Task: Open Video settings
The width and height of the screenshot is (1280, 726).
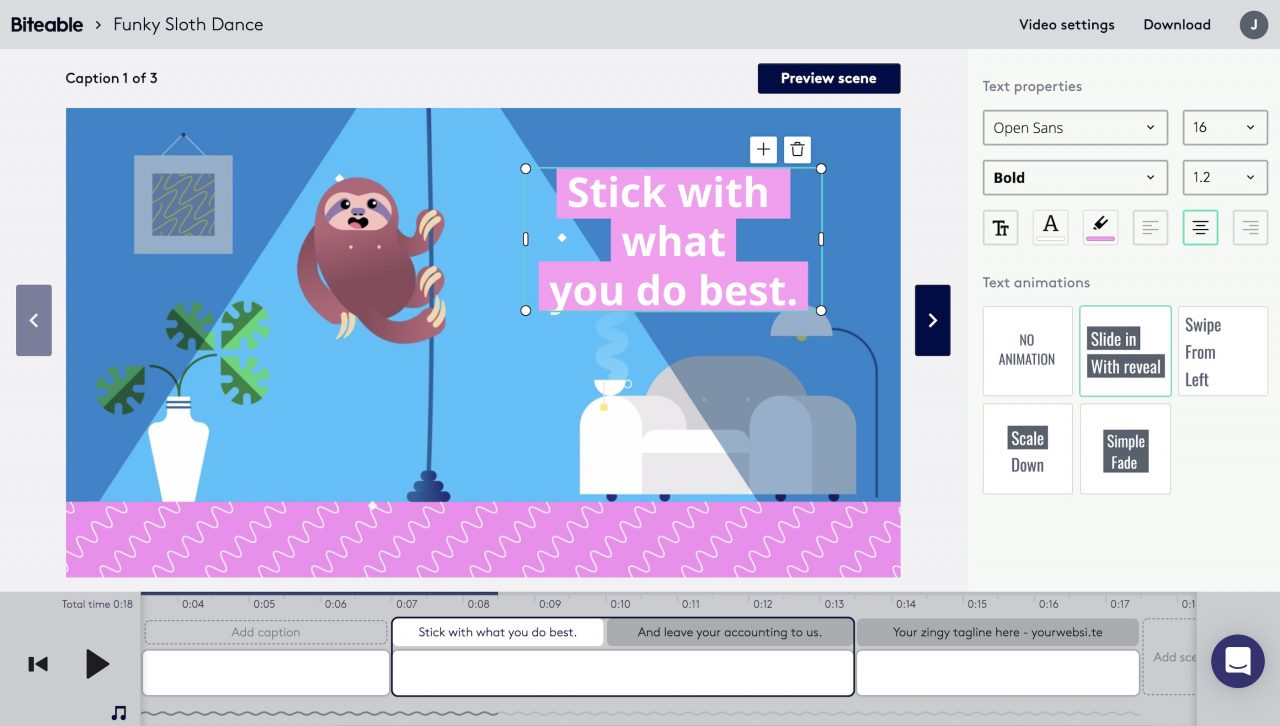Action: coord(1067,24)
